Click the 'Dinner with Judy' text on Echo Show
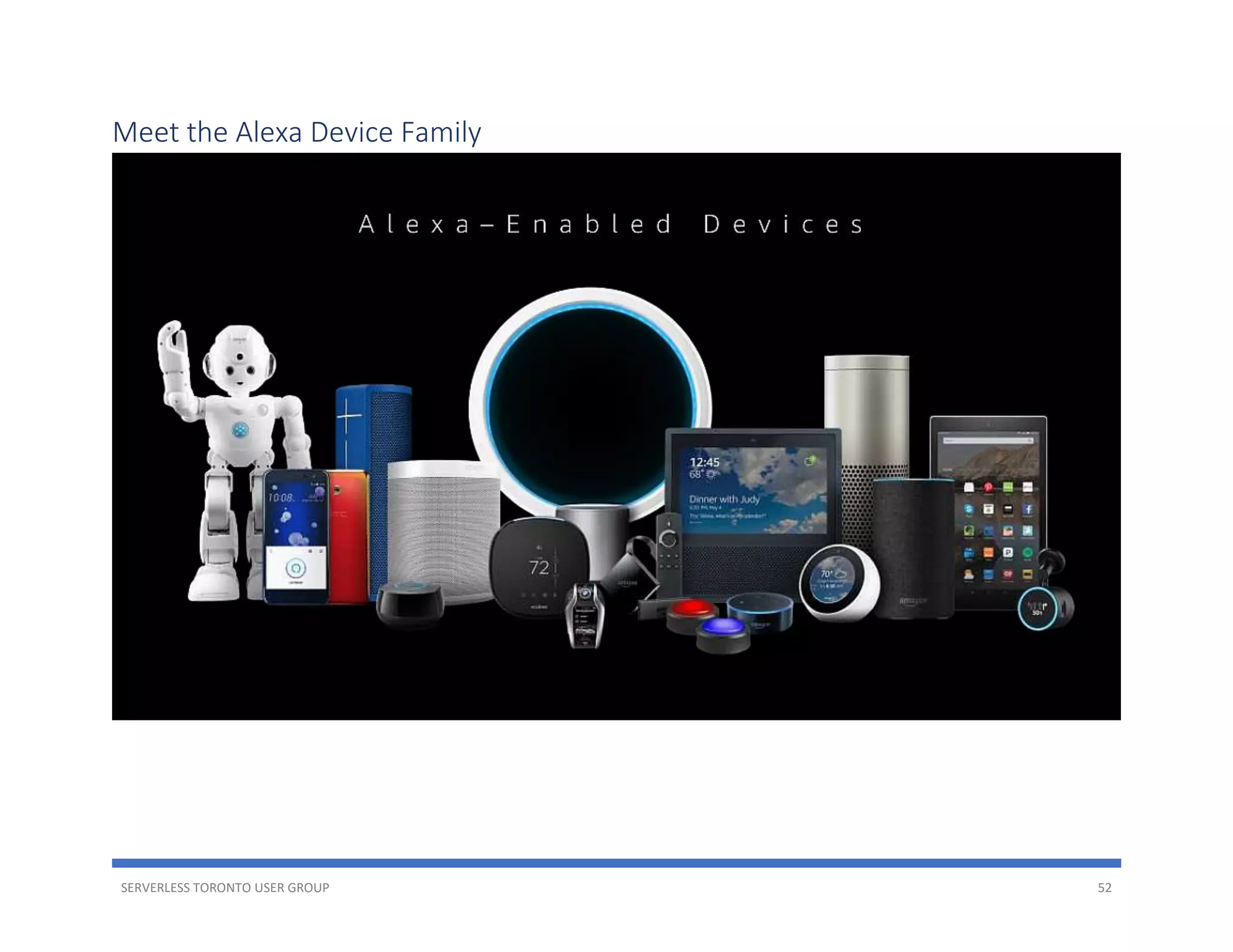The image size is (1233, 952). [724, 499]
